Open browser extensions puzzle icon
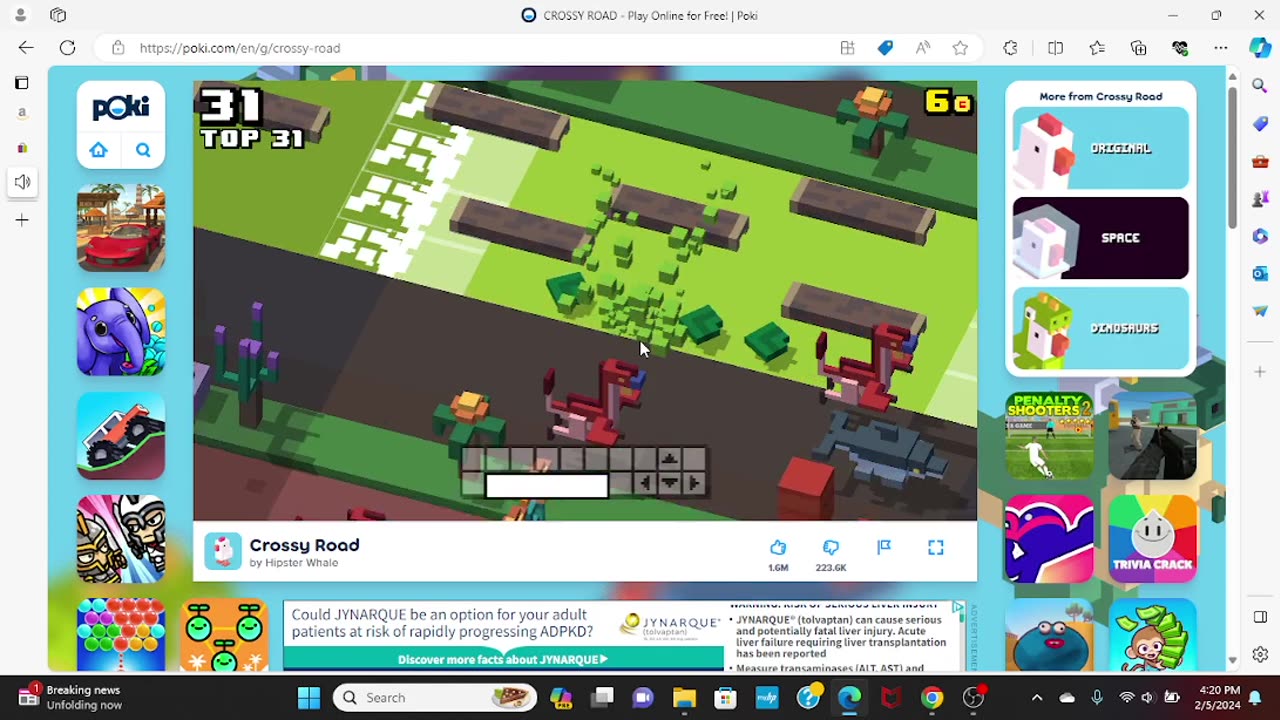The image size is (1280, 720). [x=1010, y=48]
